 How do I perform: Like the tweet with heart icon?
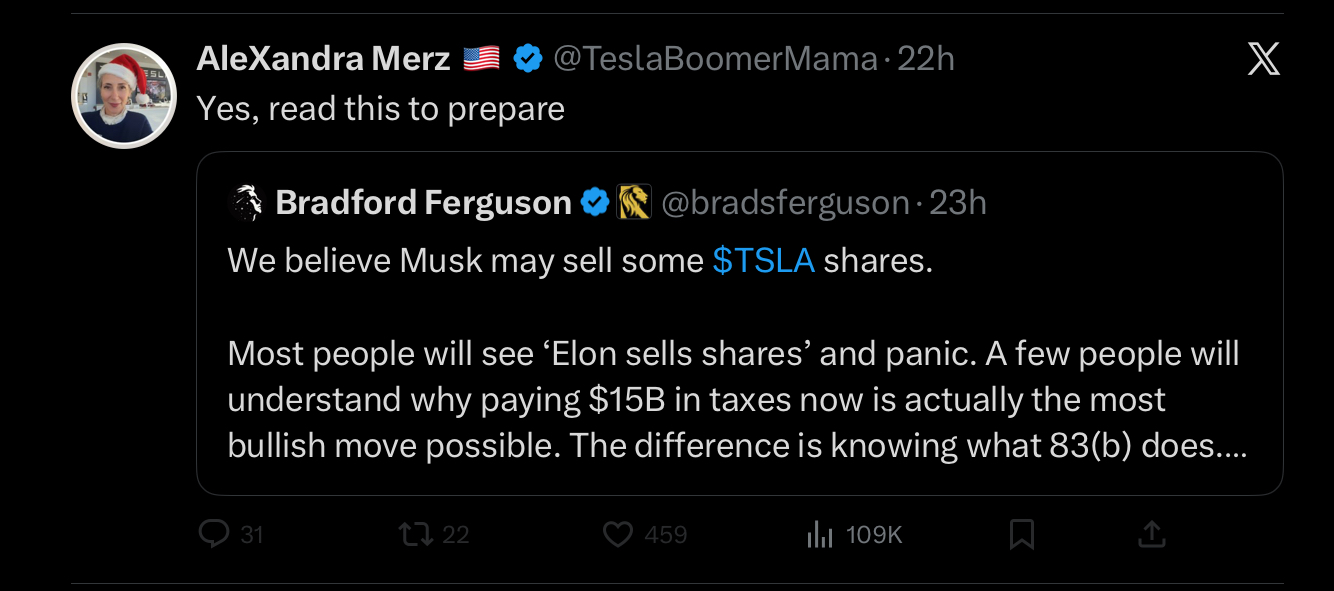tap(618, 535)
